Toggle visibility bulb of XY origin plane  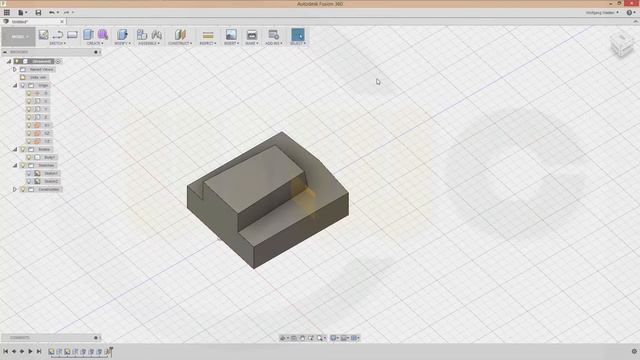29,125
